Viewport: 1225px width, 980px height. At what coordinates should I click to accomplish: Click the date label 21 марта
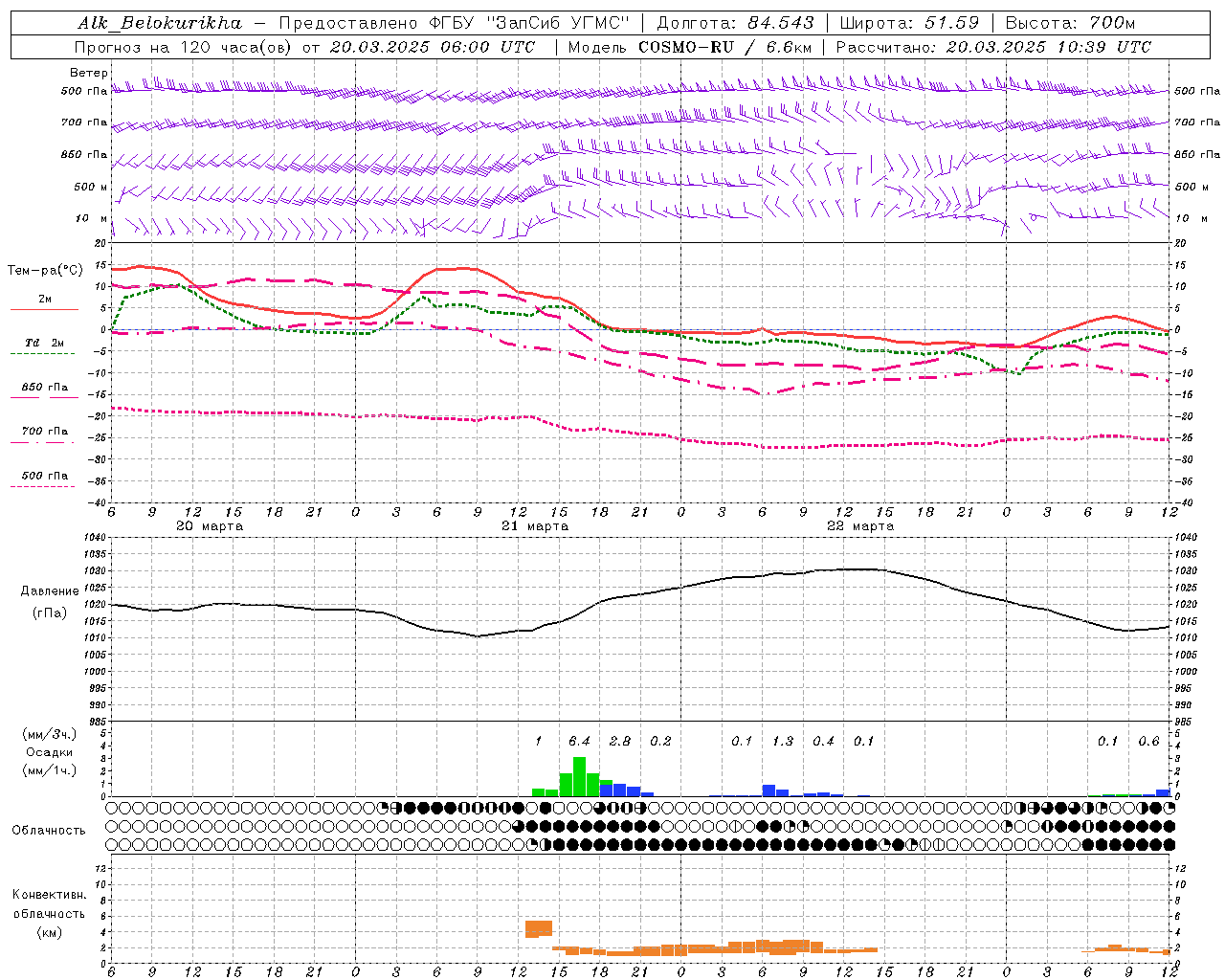point(535,526)
